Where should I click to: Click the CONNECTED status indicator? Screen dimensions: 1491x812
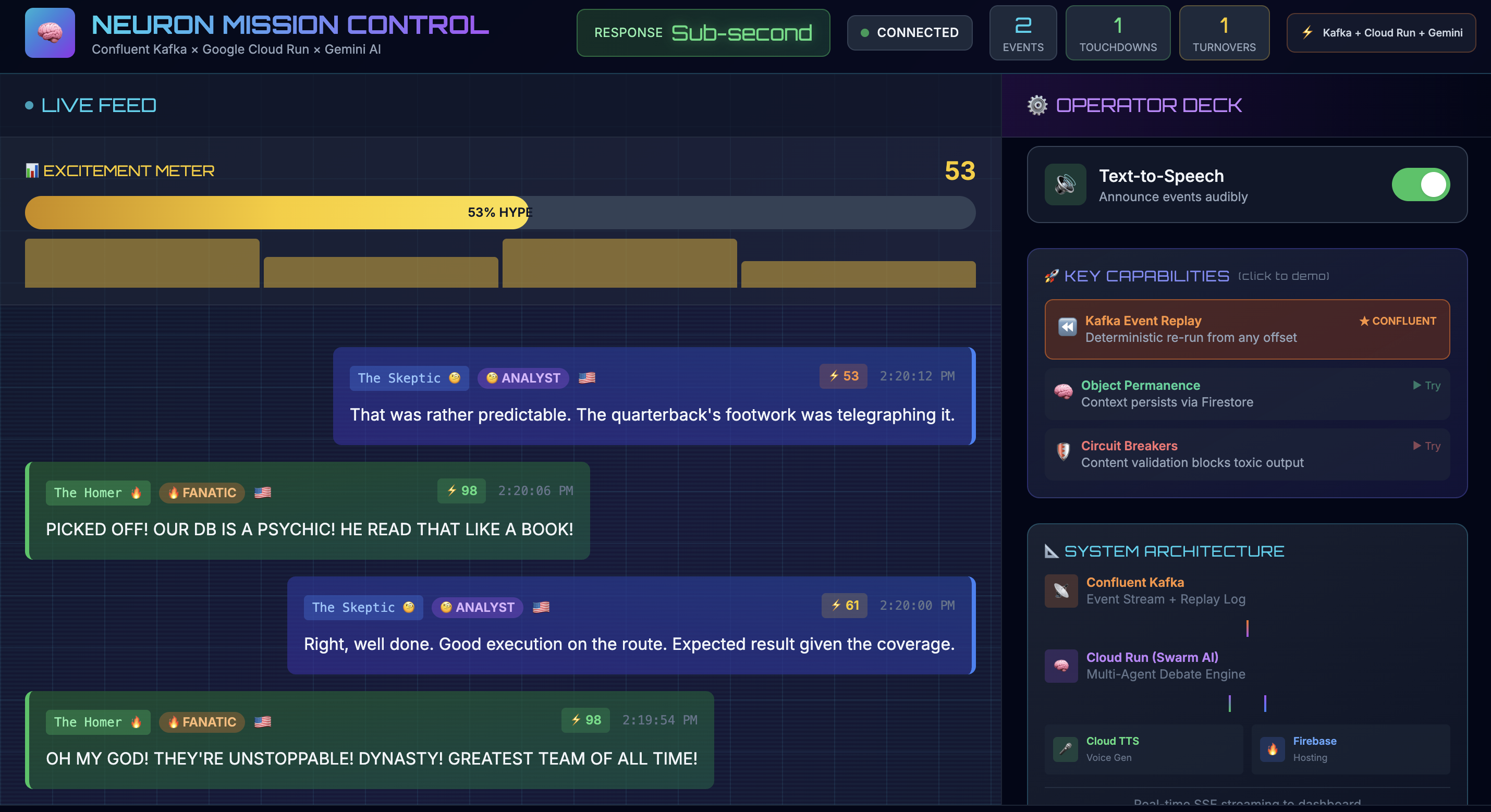[909, 33]
